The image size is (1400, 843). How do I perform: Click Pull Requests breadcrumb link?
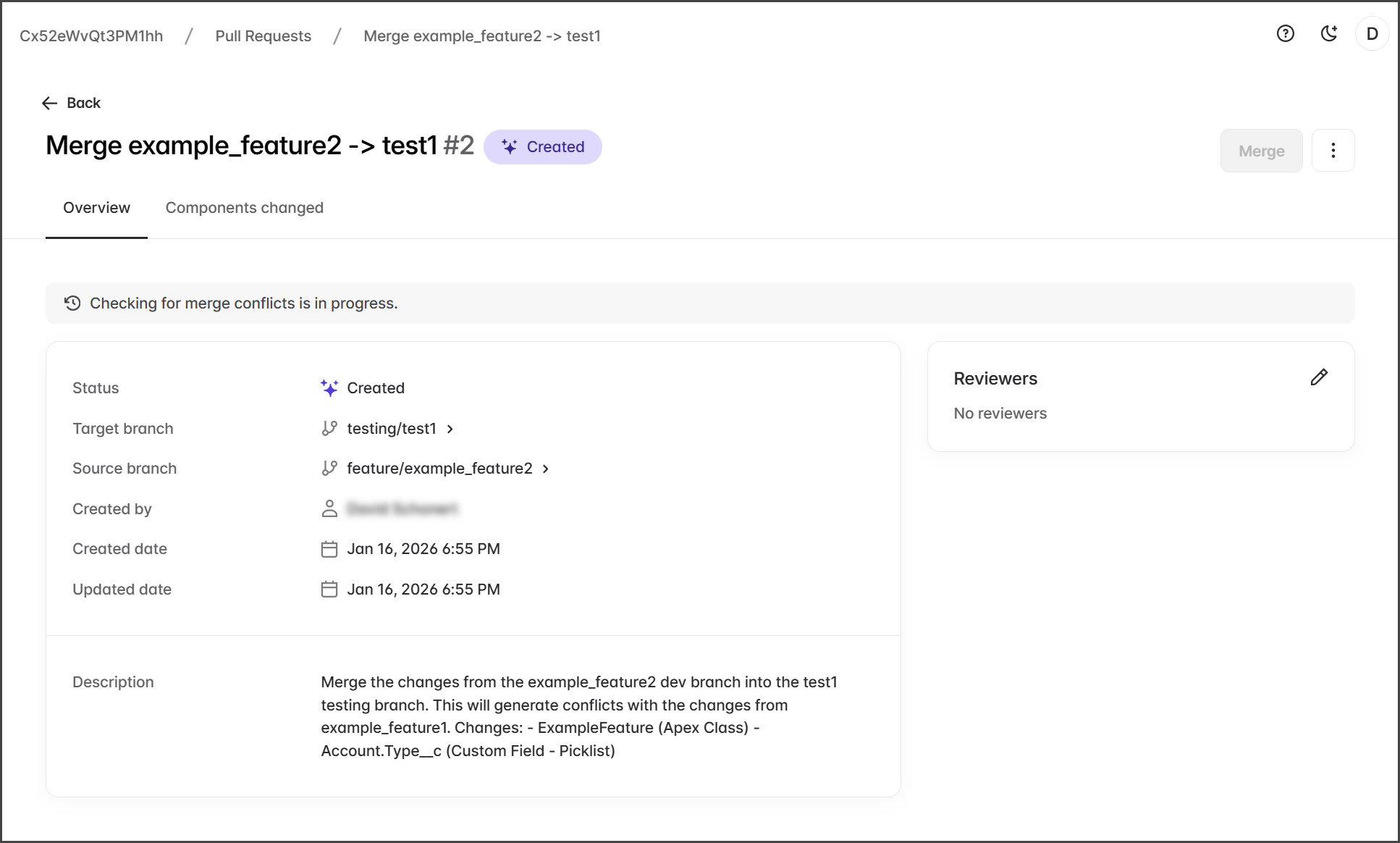tap(263, 36)
